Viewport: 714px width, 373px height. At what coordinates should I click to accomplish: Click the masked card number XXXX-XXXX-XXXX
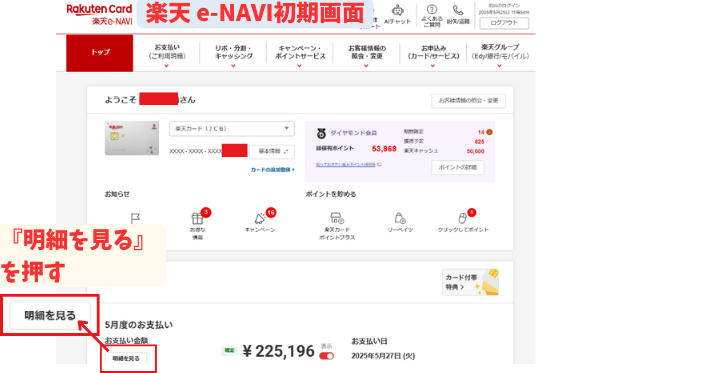tap(195, 151)
